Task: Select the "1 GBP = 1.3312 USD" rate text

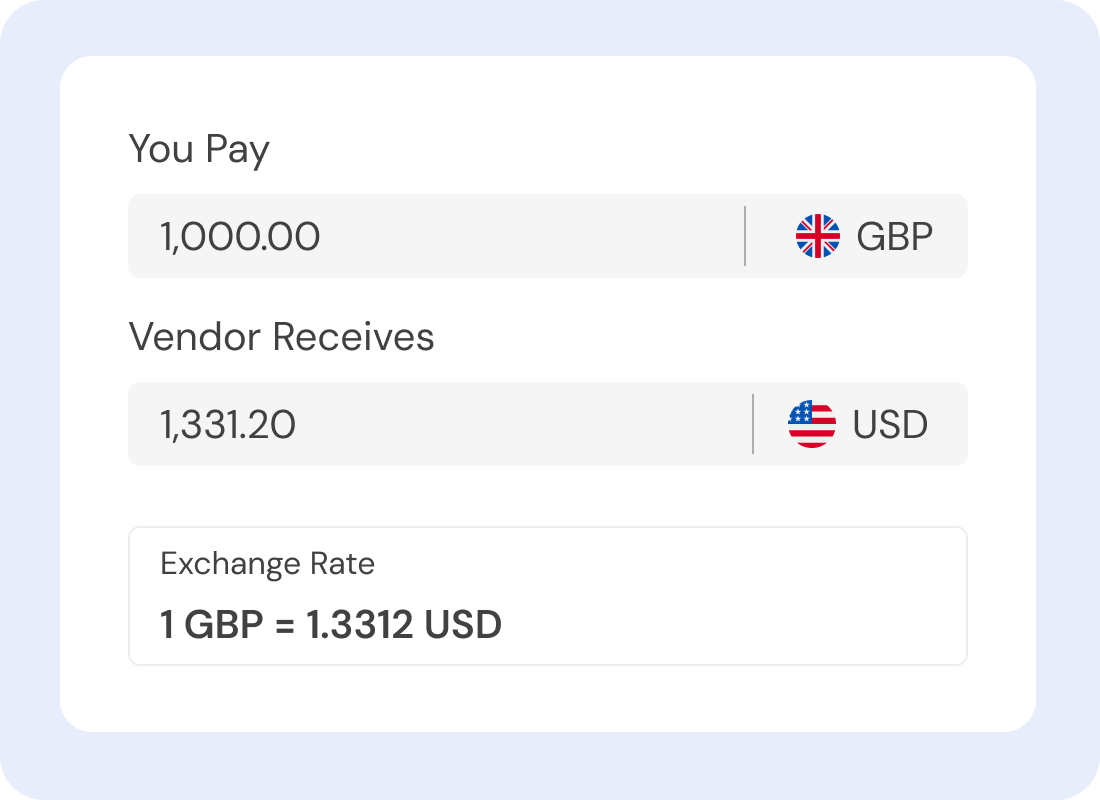Action: pos(331,625)
